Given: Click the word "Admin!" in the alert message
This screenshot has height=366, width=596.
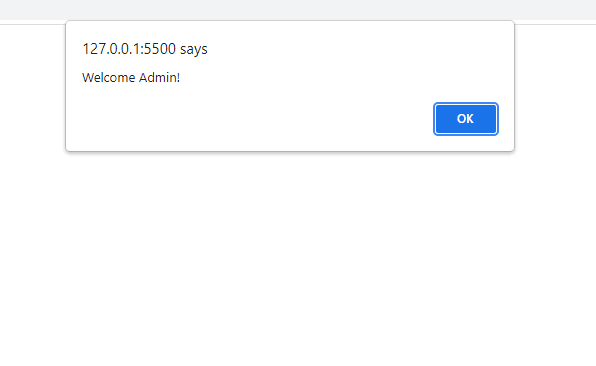Looking at the screenshot, I should (x=159, y=78).
